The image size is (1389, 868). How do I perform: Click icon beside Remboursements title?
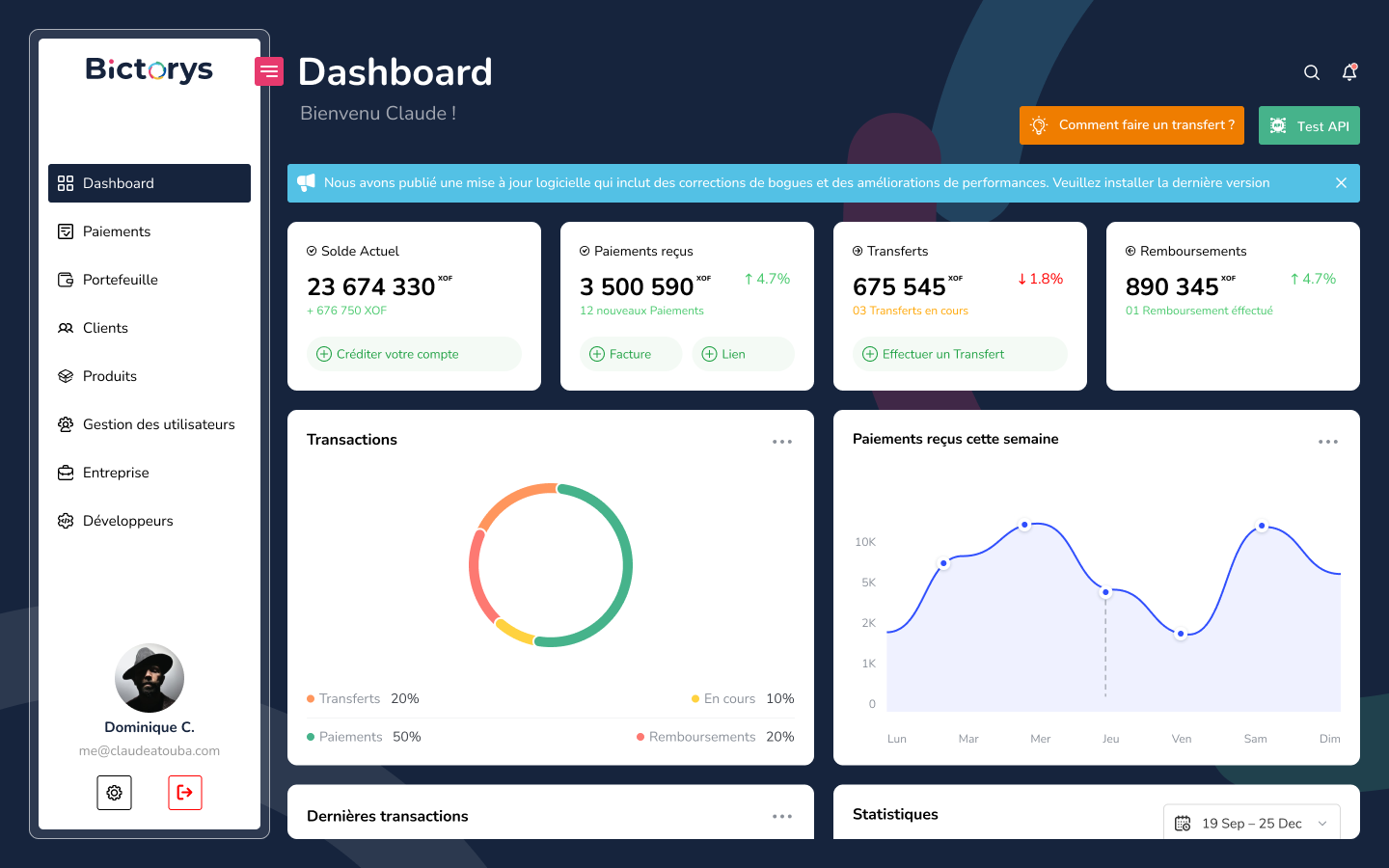(1130, 251)
